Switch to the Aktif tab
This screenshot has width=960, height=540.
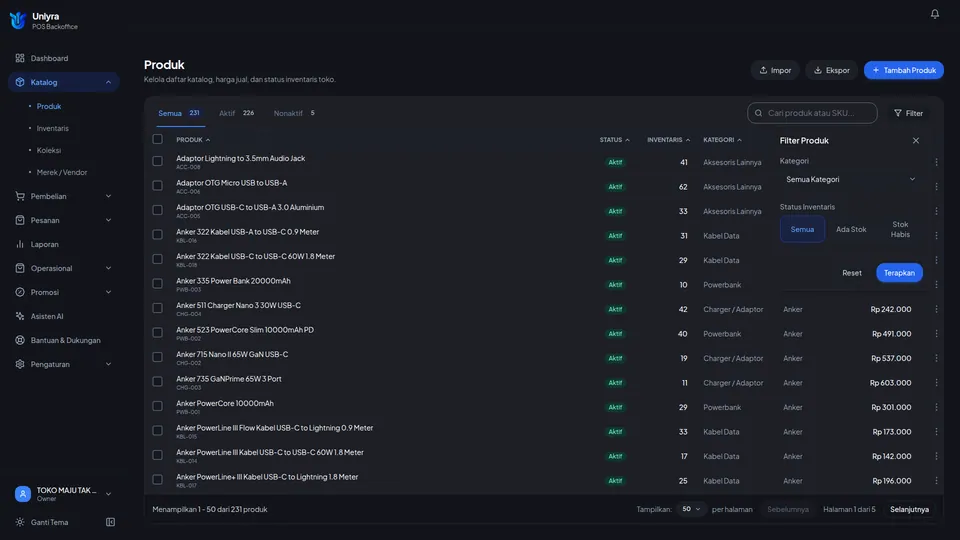pyautogui.click(x=236, y=113)
